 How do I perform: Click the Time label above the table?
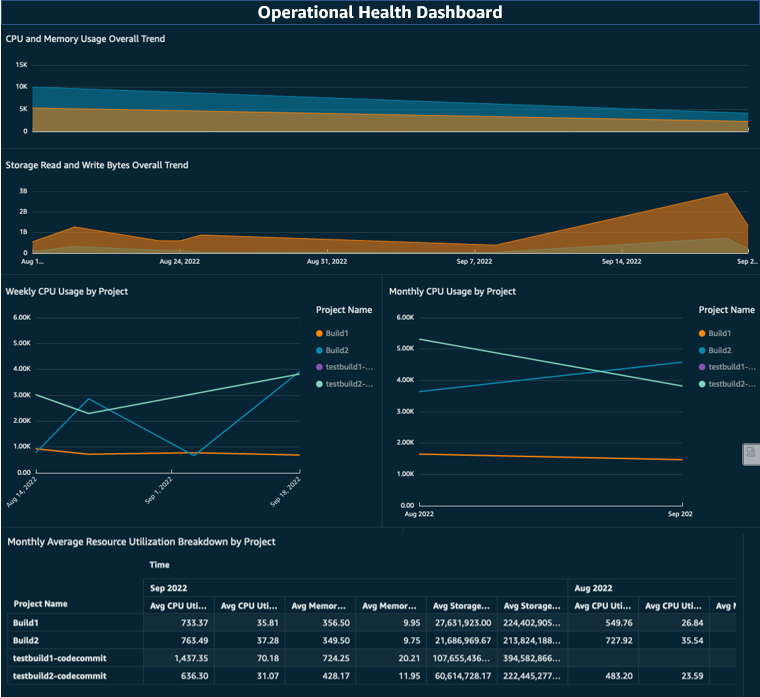click(x=159, y=565)
